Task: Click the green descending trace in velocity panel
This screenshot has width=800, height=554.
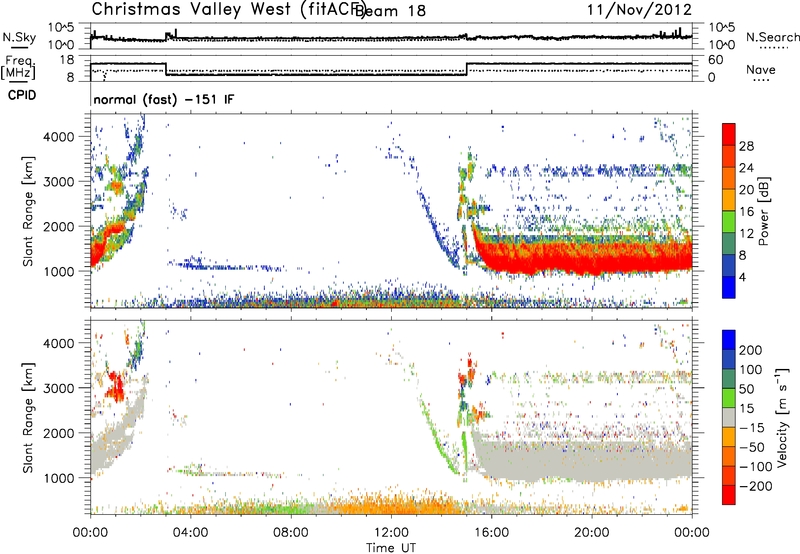Action: (x=436, y=439)
